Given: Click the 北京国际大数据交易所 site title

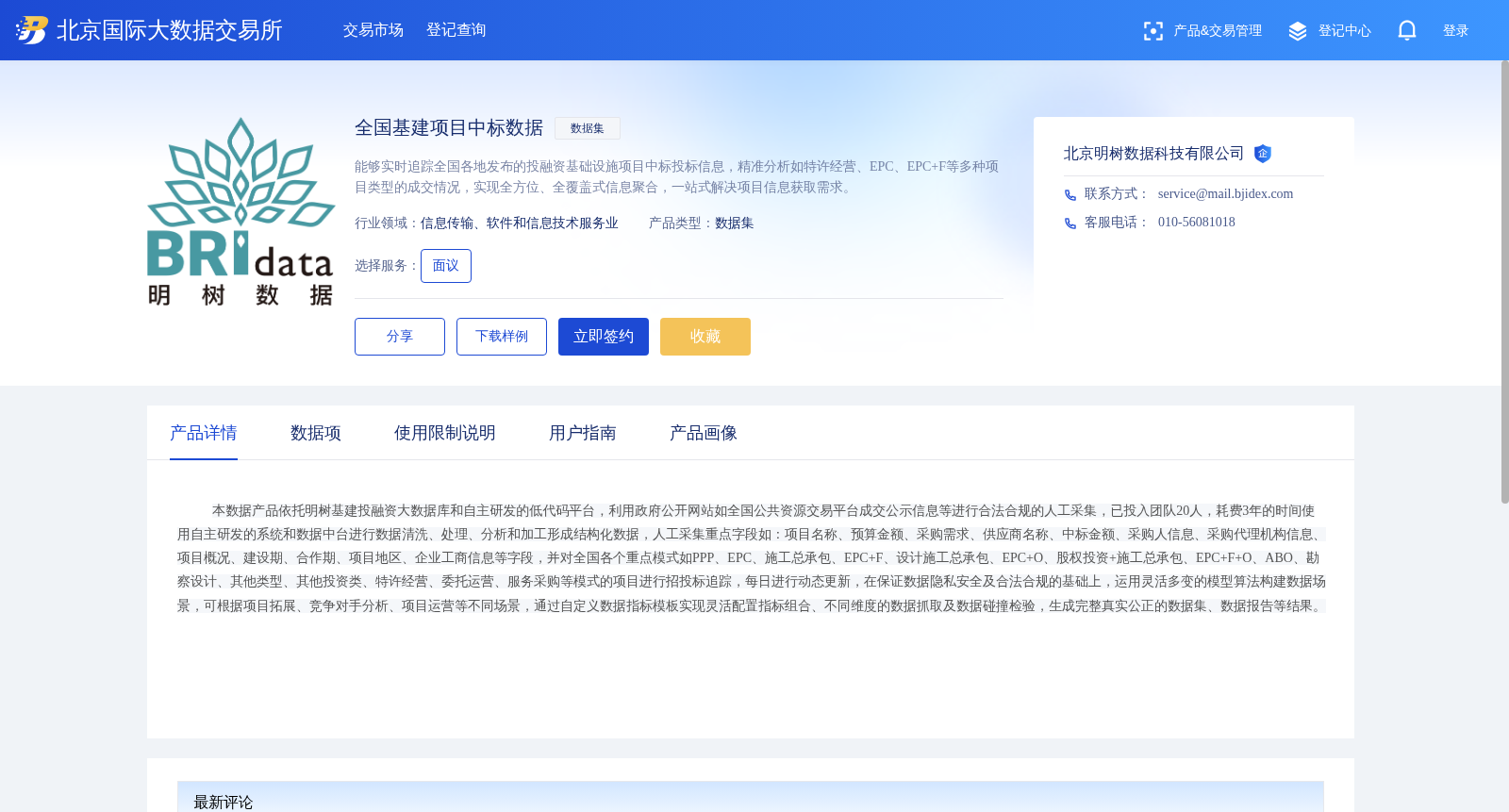Looking at the screenshot, I should 170,30.
